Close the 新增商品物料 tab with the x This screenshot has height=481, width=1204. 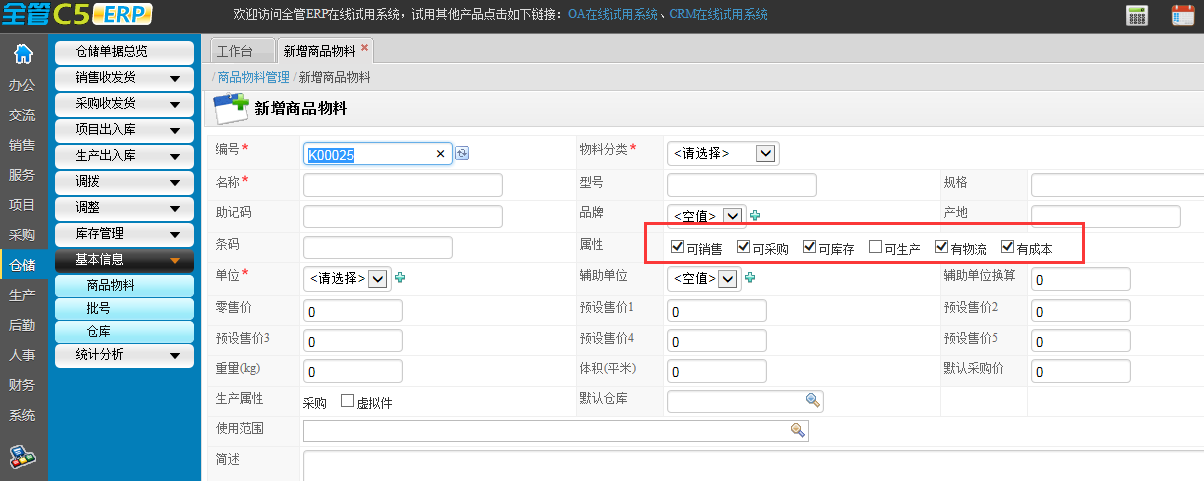pyautogui.click(x=364, y=47)
